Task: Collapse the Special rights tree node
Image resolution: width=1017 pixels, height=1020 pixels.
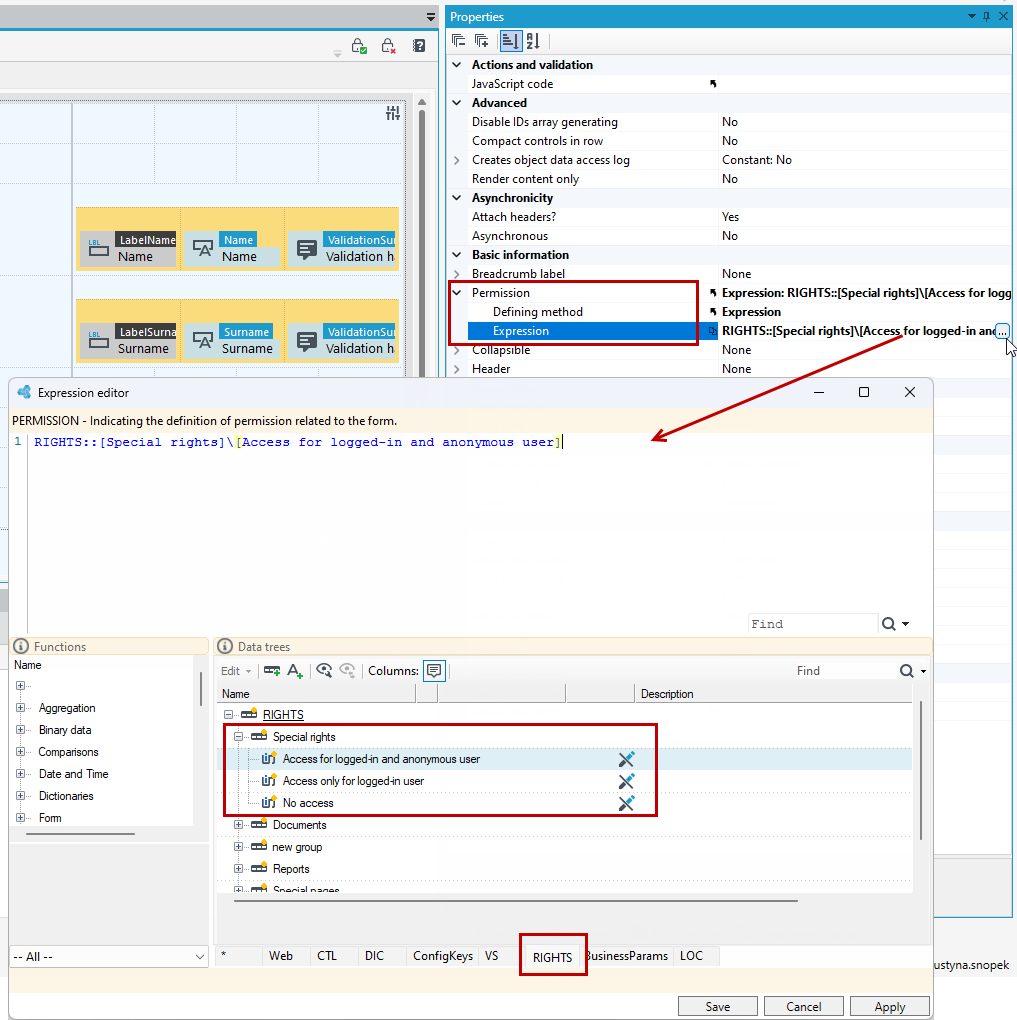Action: point(238,736)
